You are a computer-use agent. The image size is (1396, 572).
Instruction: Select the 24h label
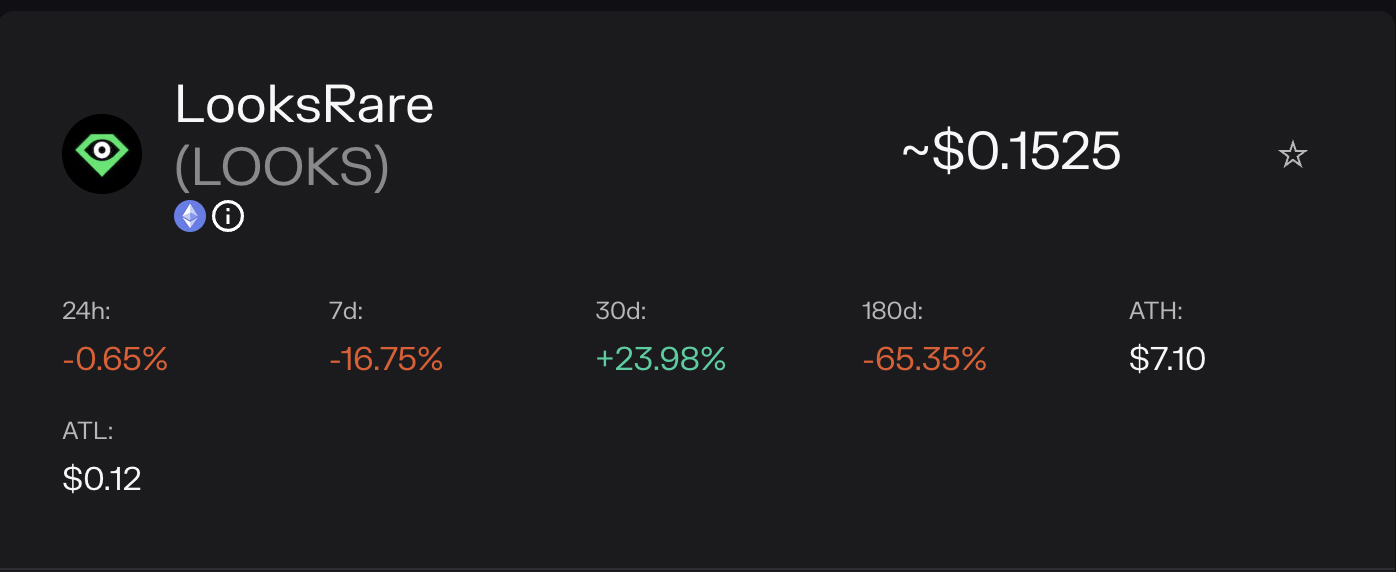[x=86, y=312]
